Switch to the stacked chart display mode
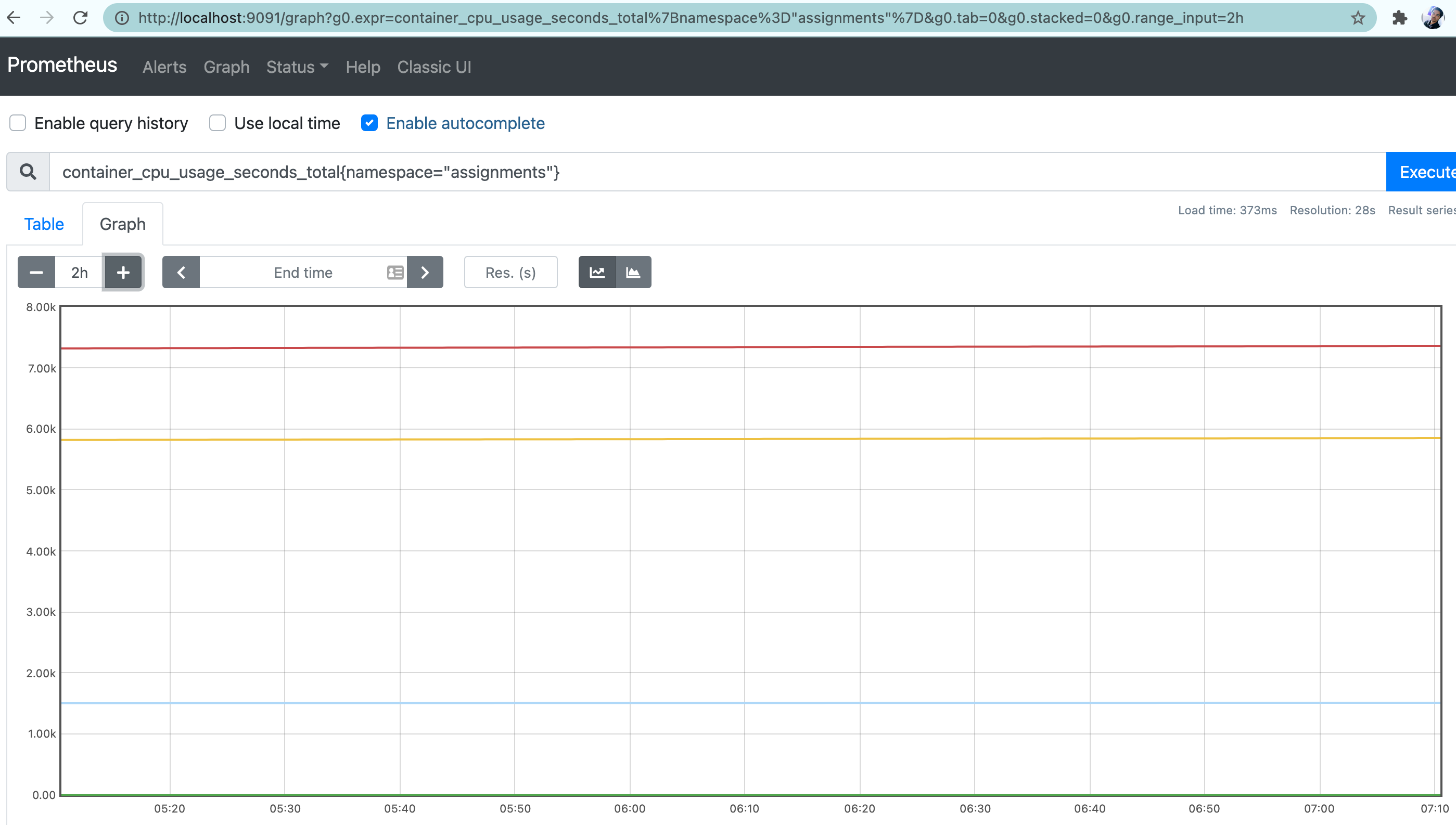Viewport: 1456px width, 825px height. click(633, 272)
